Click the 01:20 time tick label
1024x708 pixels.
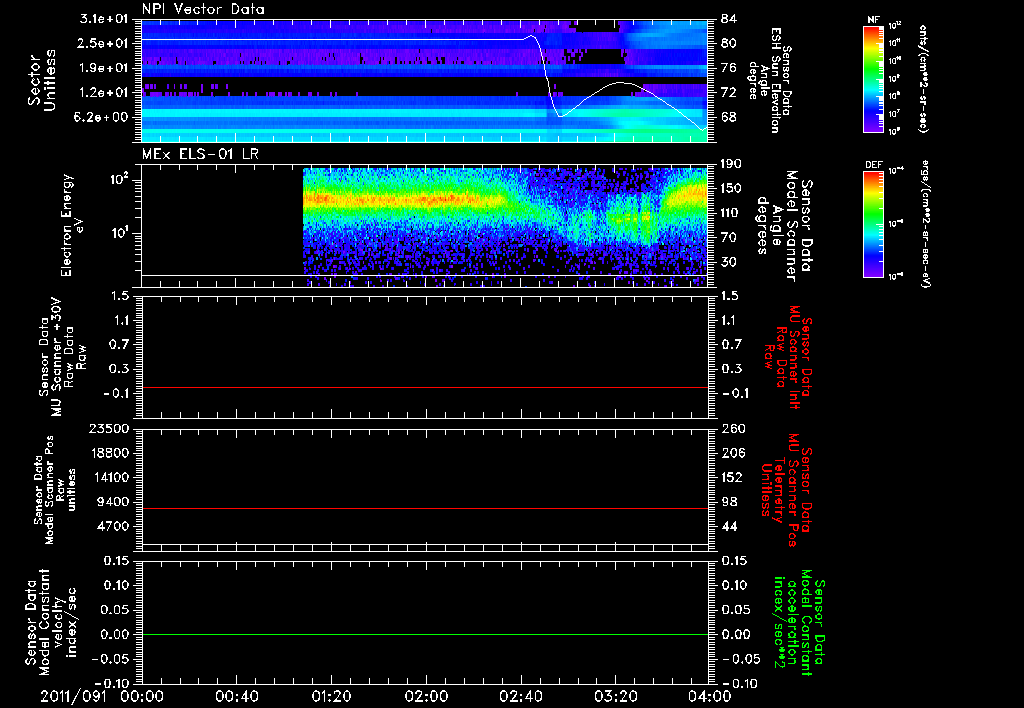pos(331,696)
